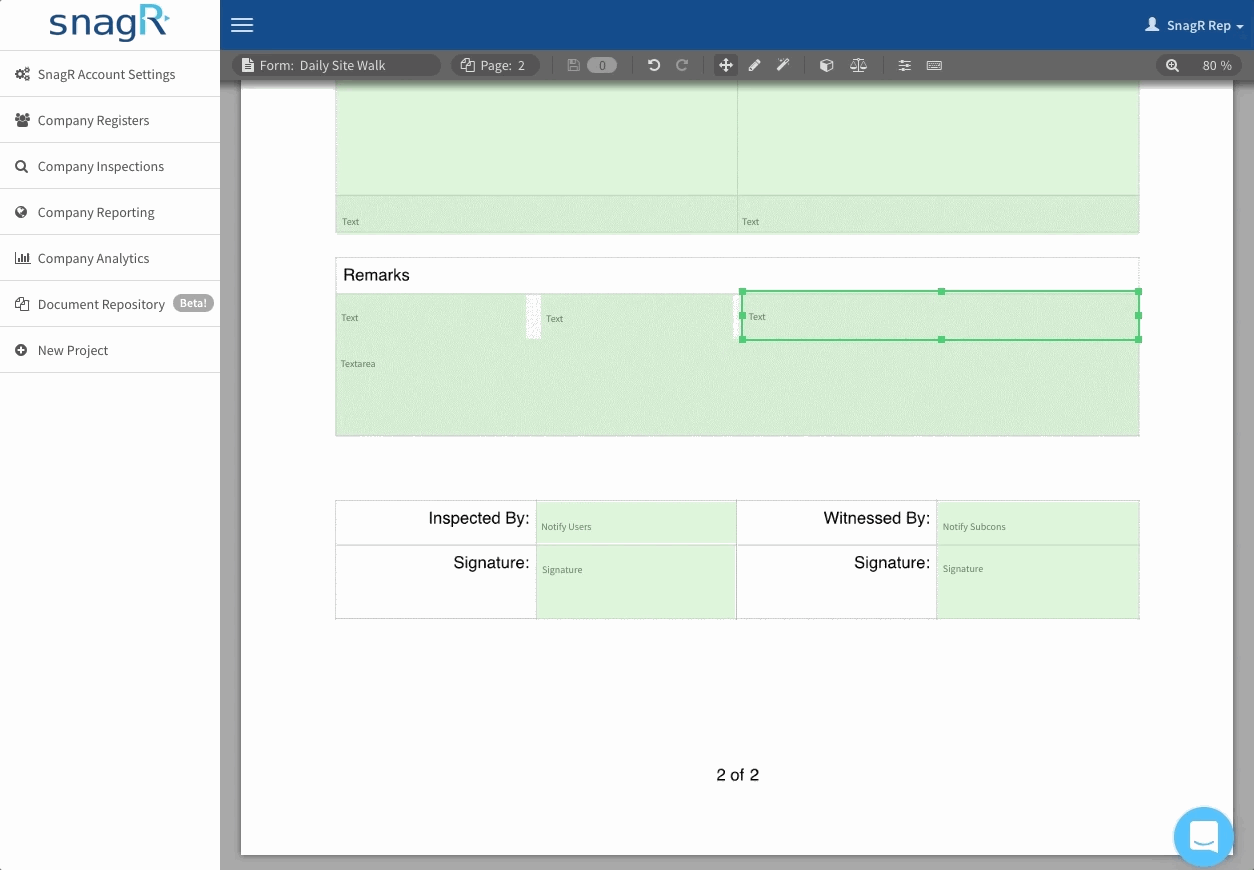This screenshot has height=870, width=1254.
Task: Open Company Registers
Action: 110,120
